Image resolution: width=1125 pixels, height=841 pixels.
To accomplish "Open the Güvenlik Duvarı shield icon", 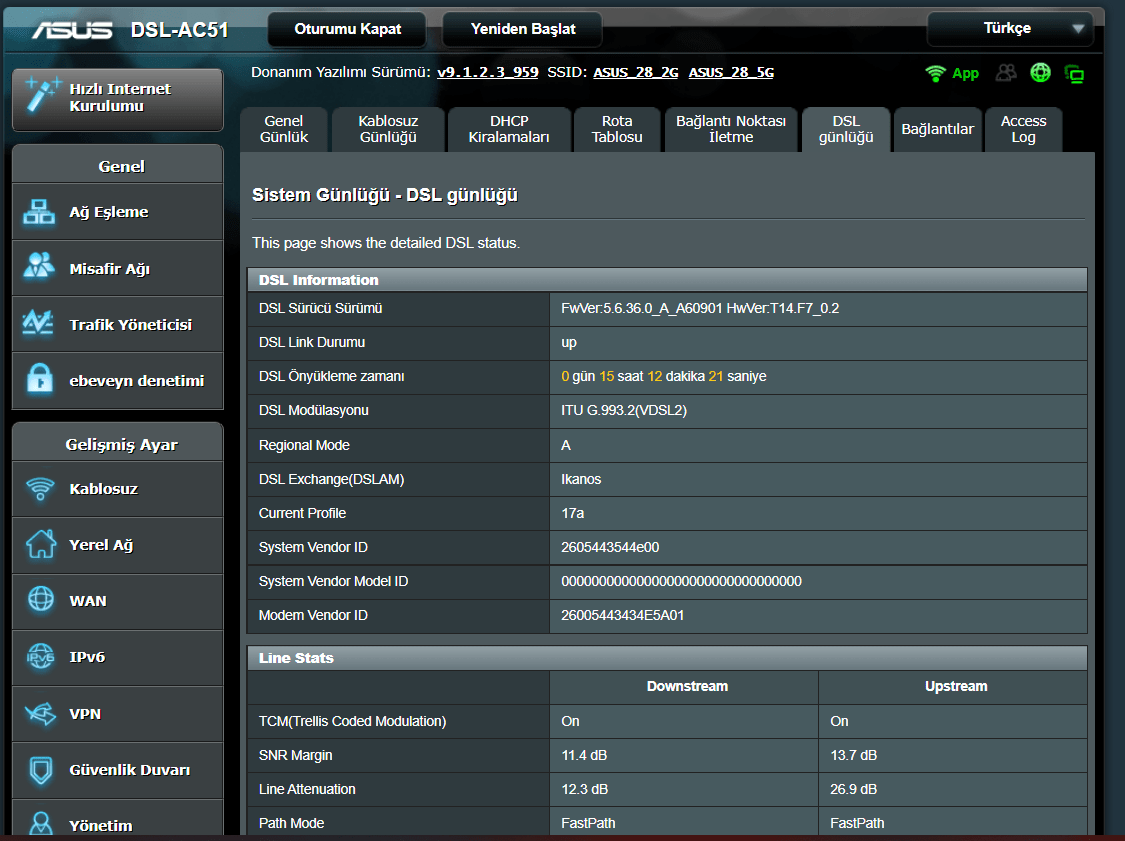I will [x=40, y=770].
